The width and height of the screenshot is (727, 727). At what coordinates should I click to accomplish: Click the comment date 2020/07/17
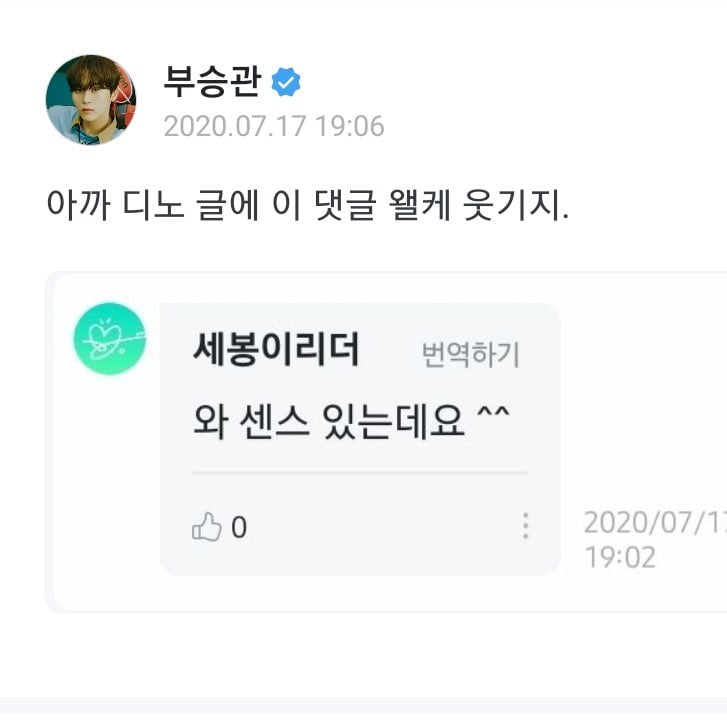(x=654, y=523)
